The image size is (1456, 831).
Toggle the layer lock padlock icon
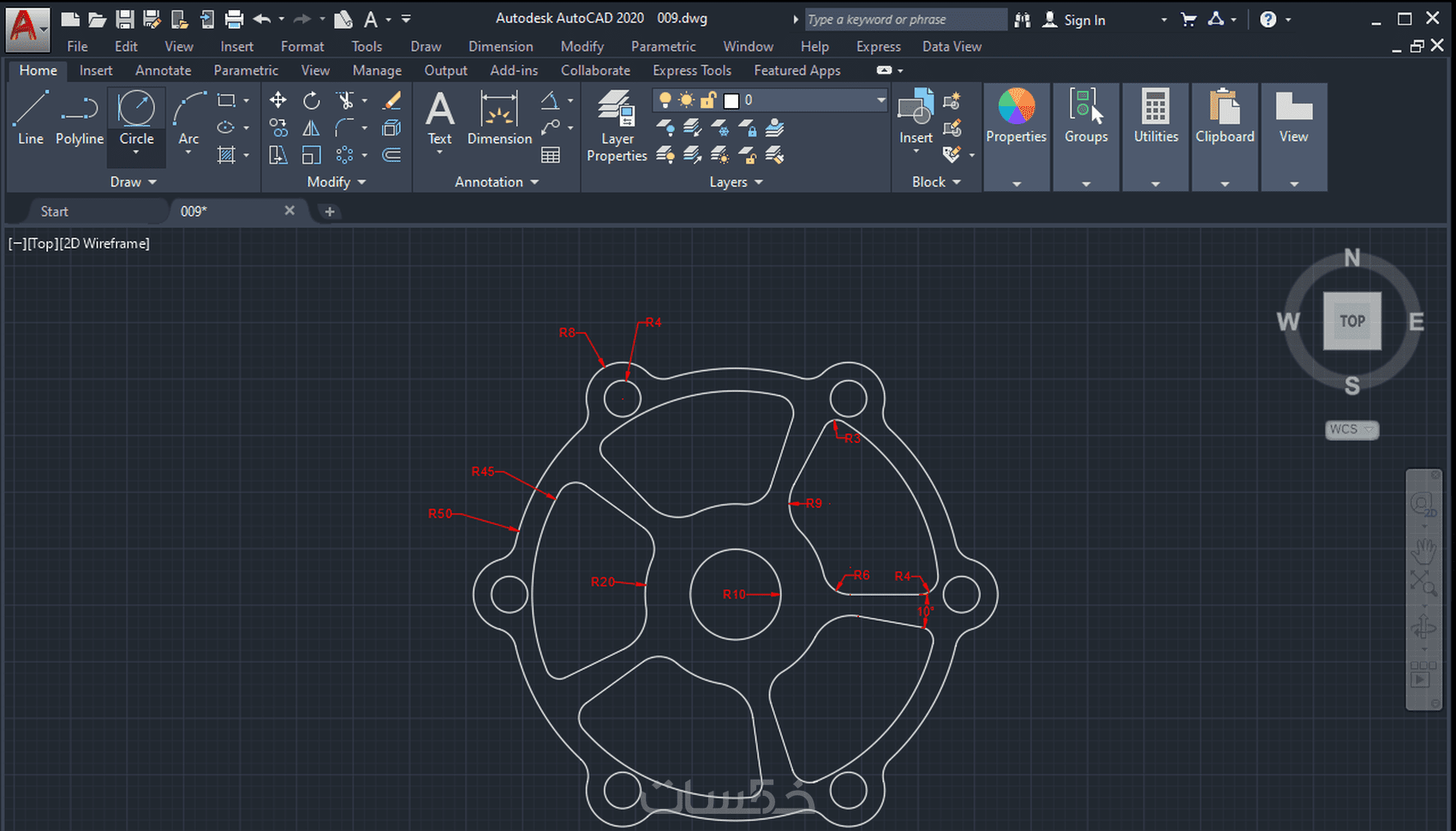coord(708,100)
